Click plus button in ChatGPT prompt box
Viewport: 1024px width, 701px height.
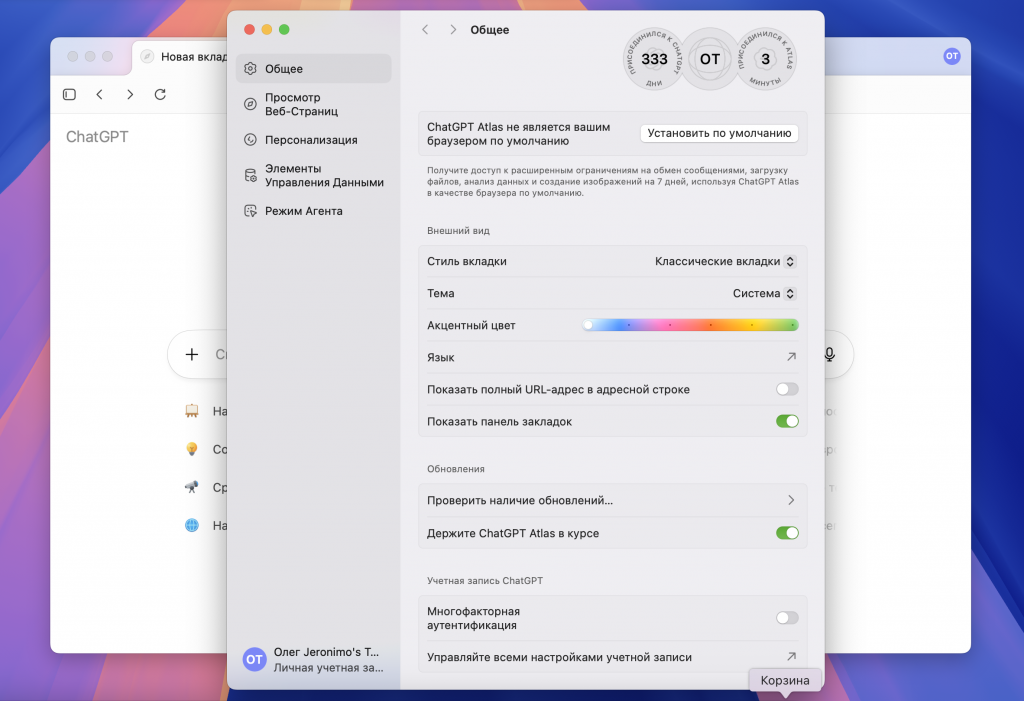pos(191,354)
